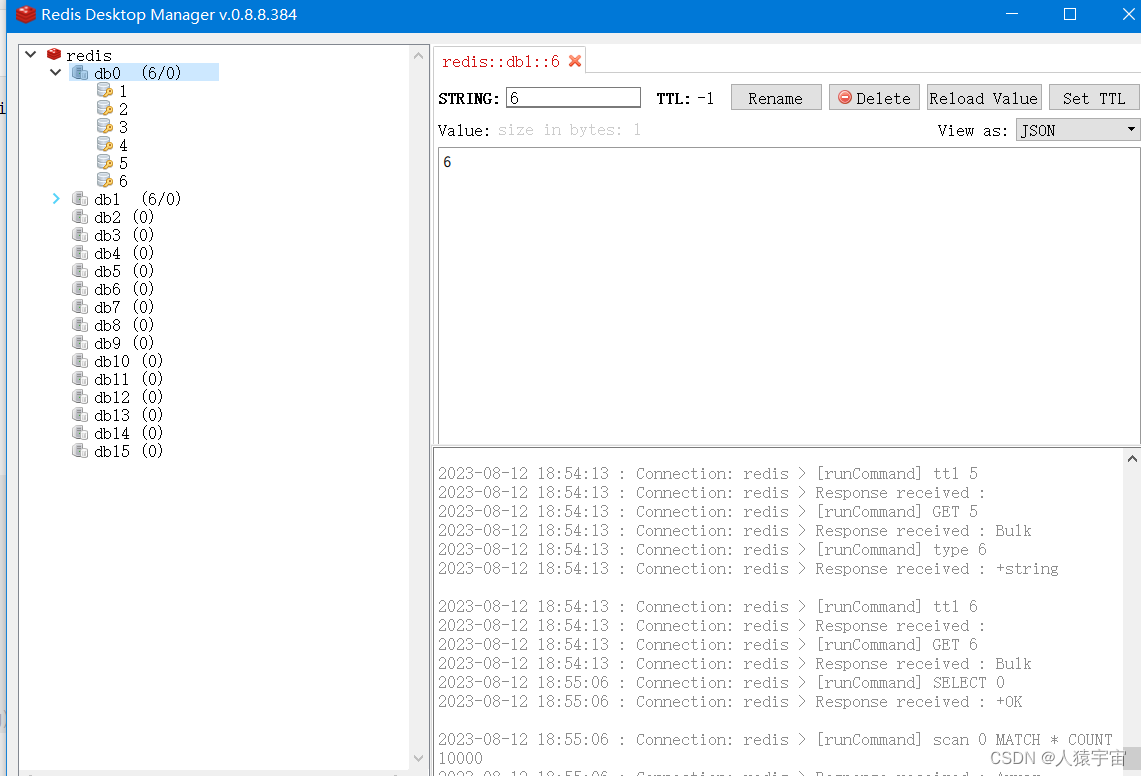Select key 1 in db0
The width and height of the screenshot is (1141, 776).
coord(123,91)
